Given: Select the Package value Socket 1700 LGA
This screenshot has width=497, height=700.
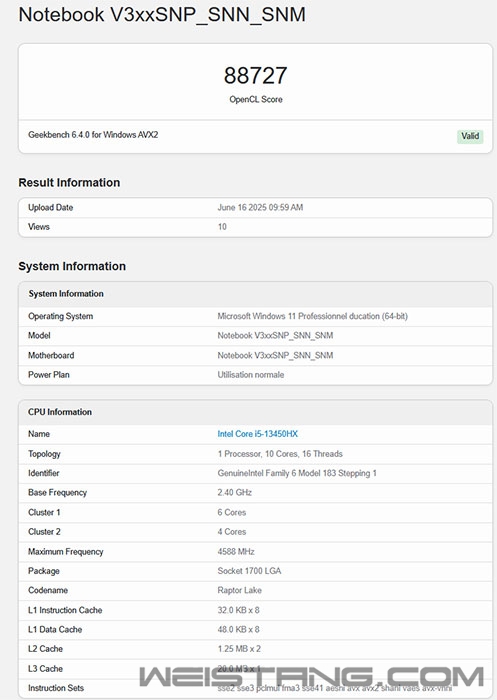Looking at the screenshot, I should tap(249, 571).
